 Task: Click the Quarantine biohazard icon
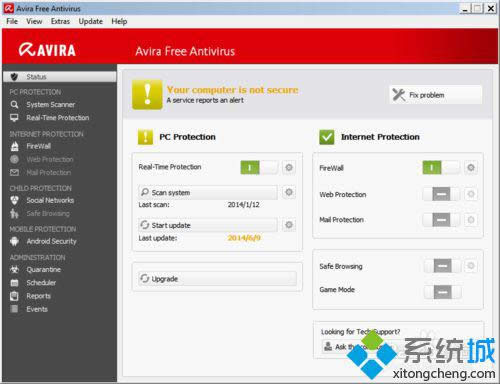tap(14, 269)
